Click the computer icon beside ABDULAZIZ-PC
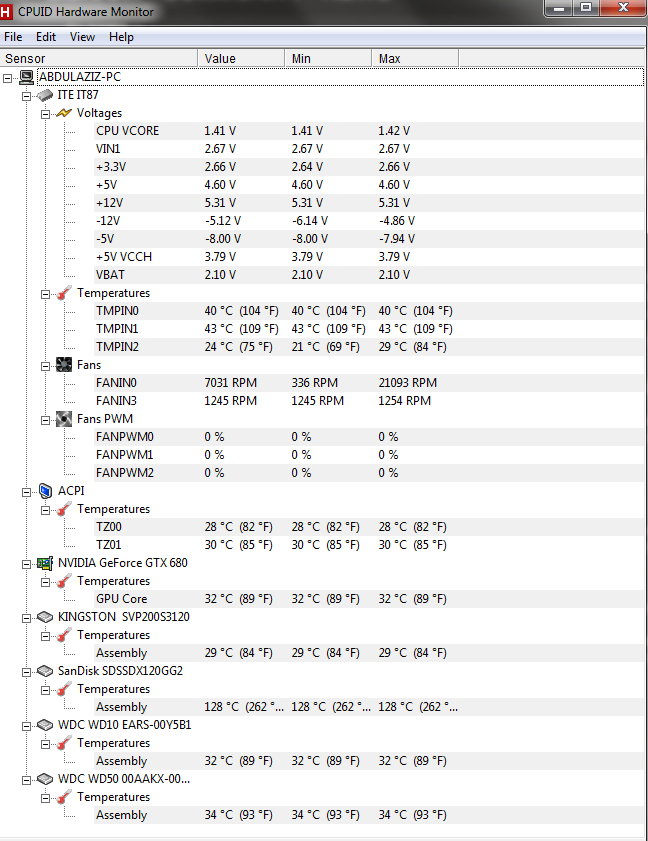The image size is (648, 841). [26, 77]
